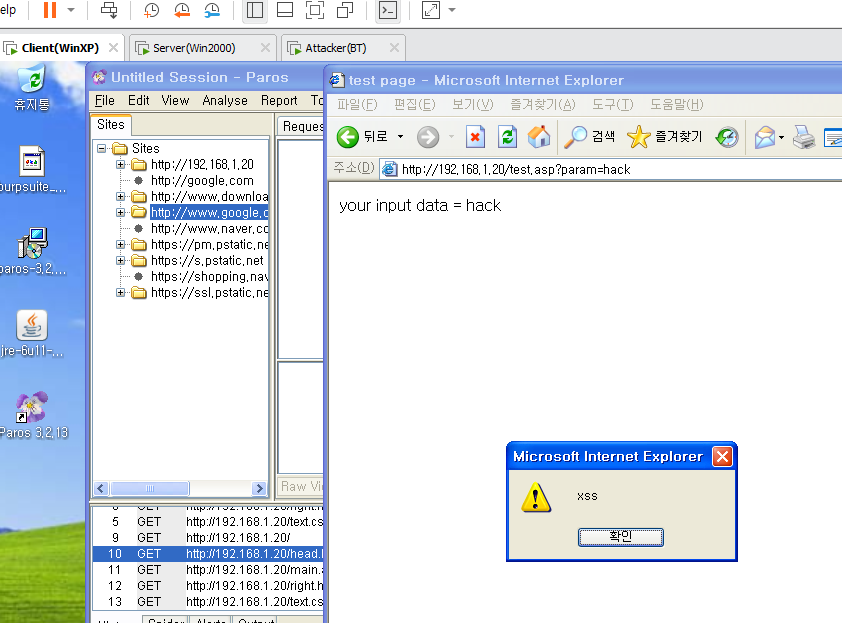The image size is (842, 623).
Task: Open the Paros Report menu
Action: [x=279, y=101]
